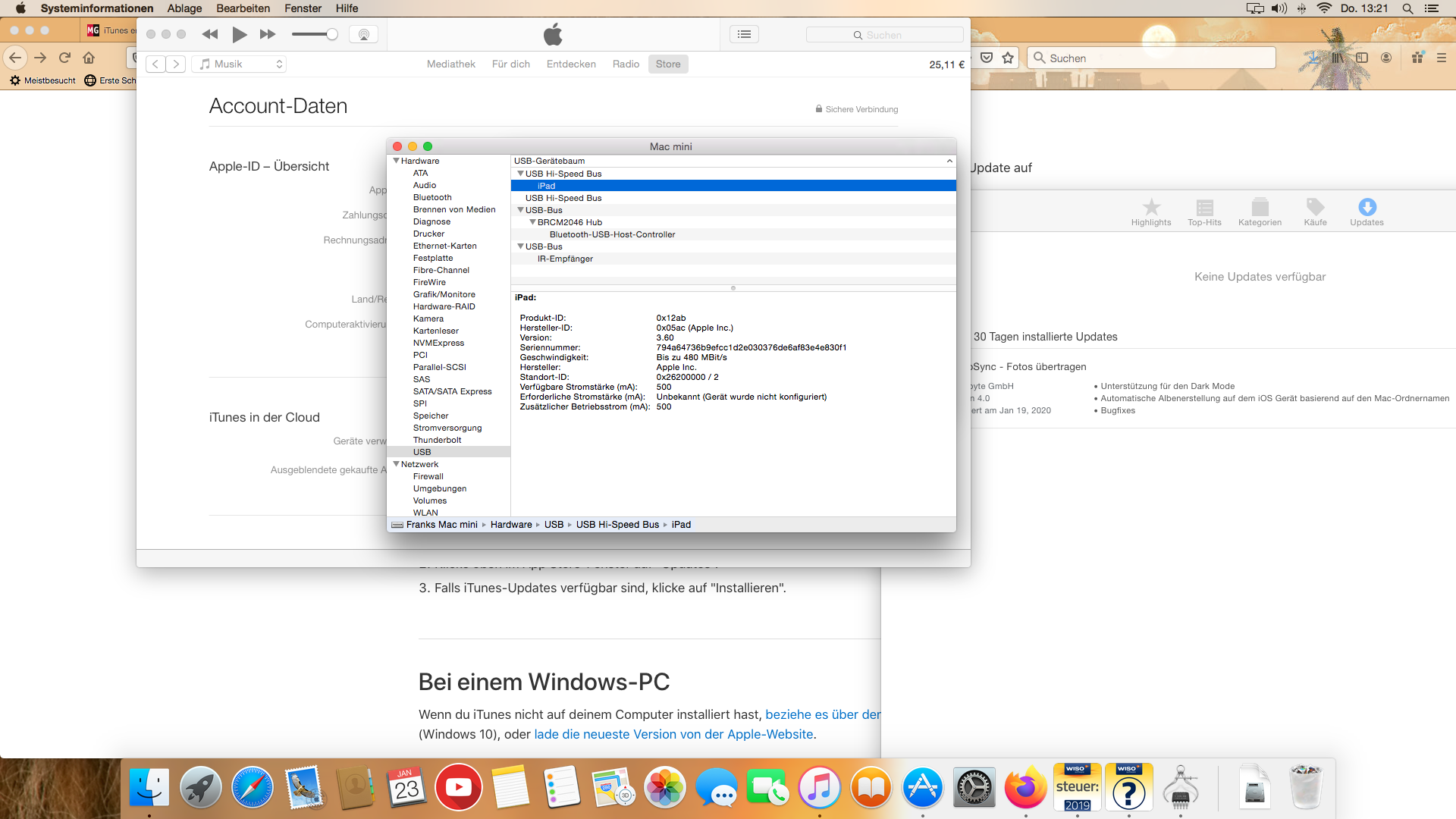Screen dimensions: 1456x819
Task: Open Kategorien in the App Store toolbar
Action: tap(1260, 212)
